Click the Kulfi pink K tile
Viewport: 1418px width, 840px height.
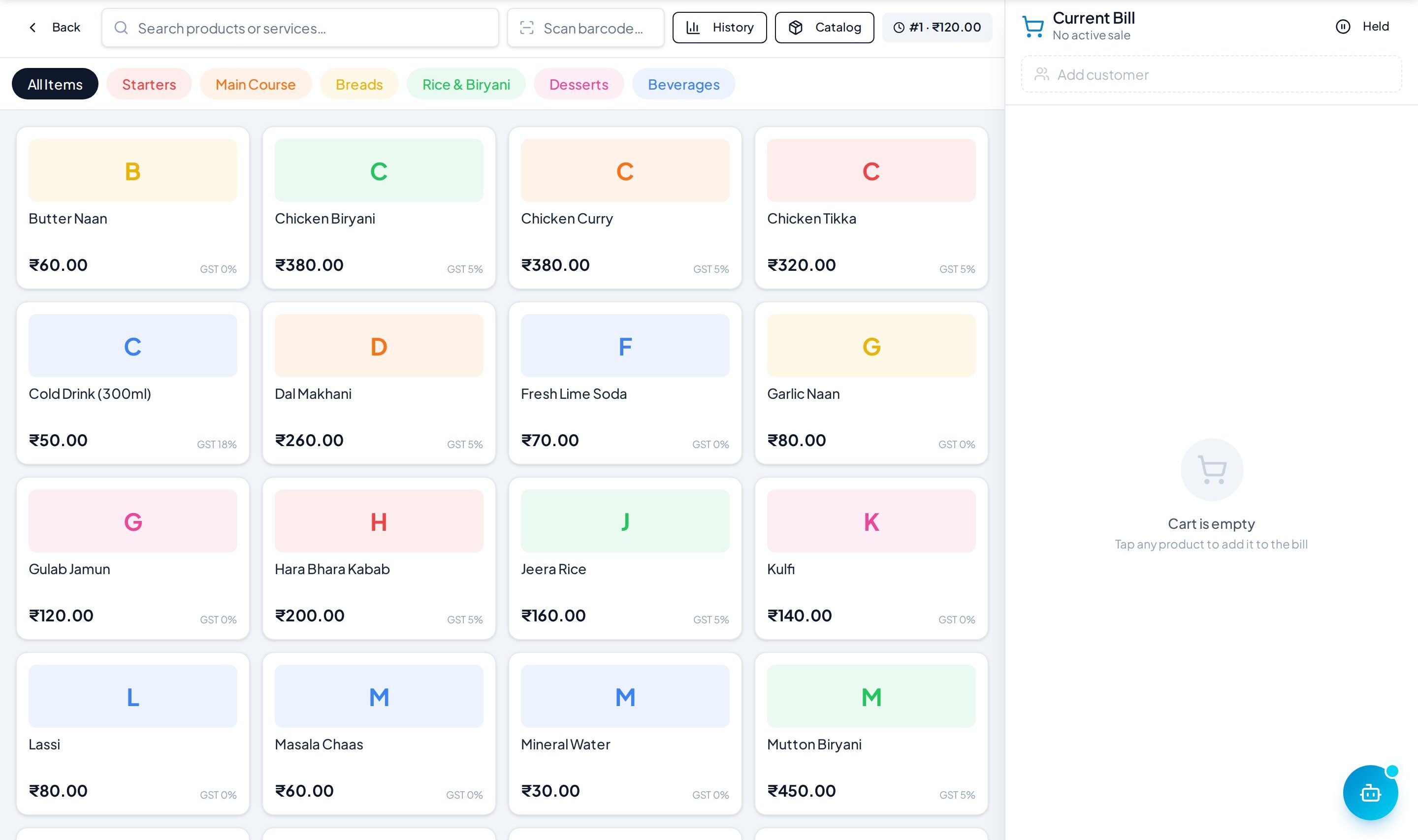tap(871, 521)
